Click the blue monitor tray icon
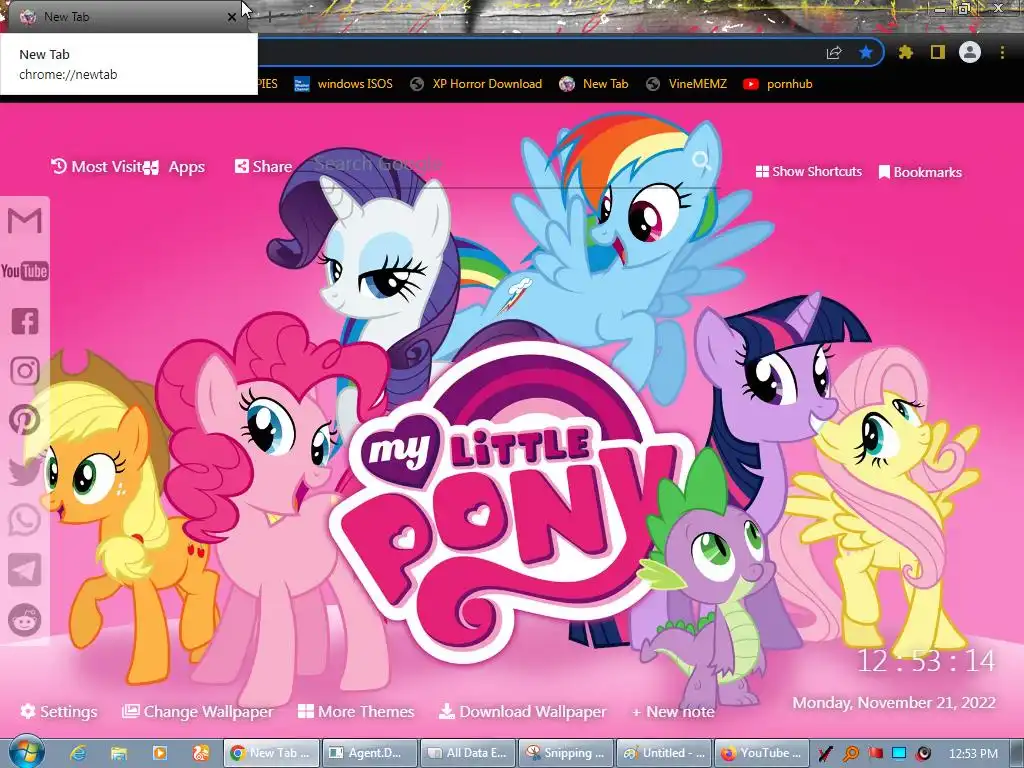Image resolution: width=1024 pixels, height=768 pixels. [x=899, y=753]
